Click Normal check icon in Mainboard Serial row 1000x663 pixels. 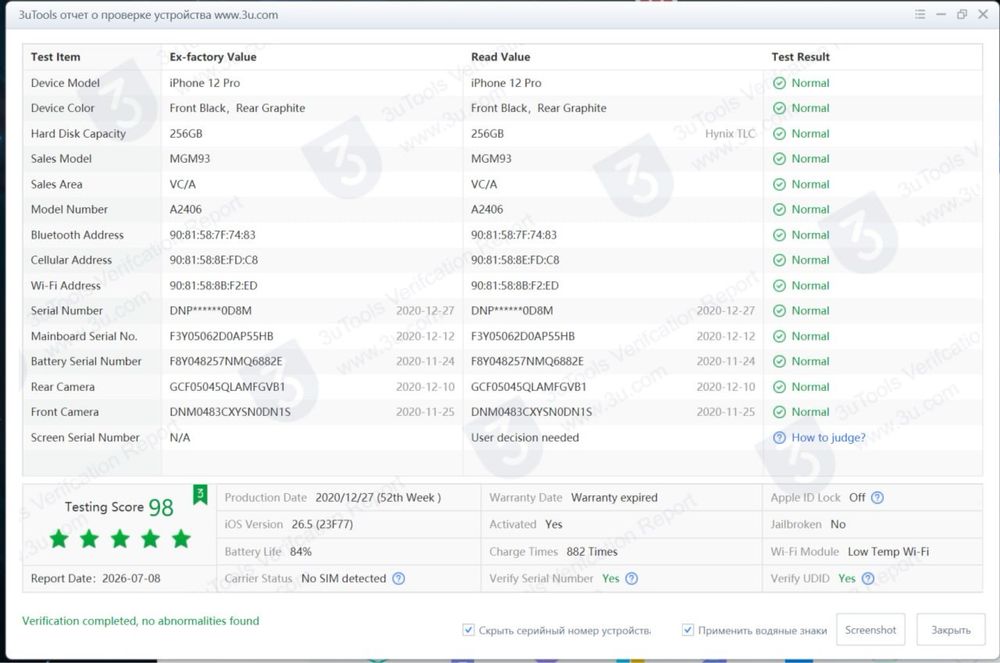(779, 336)
